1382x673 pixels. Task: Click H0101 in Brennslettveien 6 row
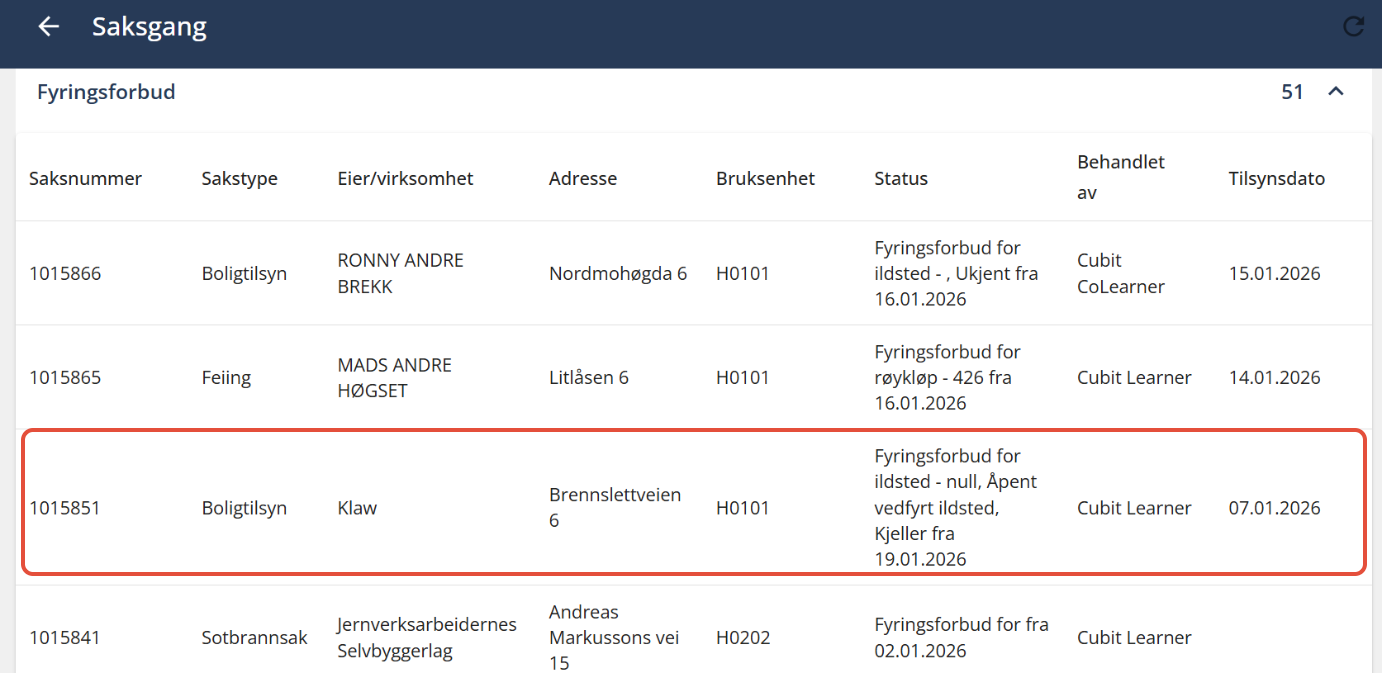(743, 508)
